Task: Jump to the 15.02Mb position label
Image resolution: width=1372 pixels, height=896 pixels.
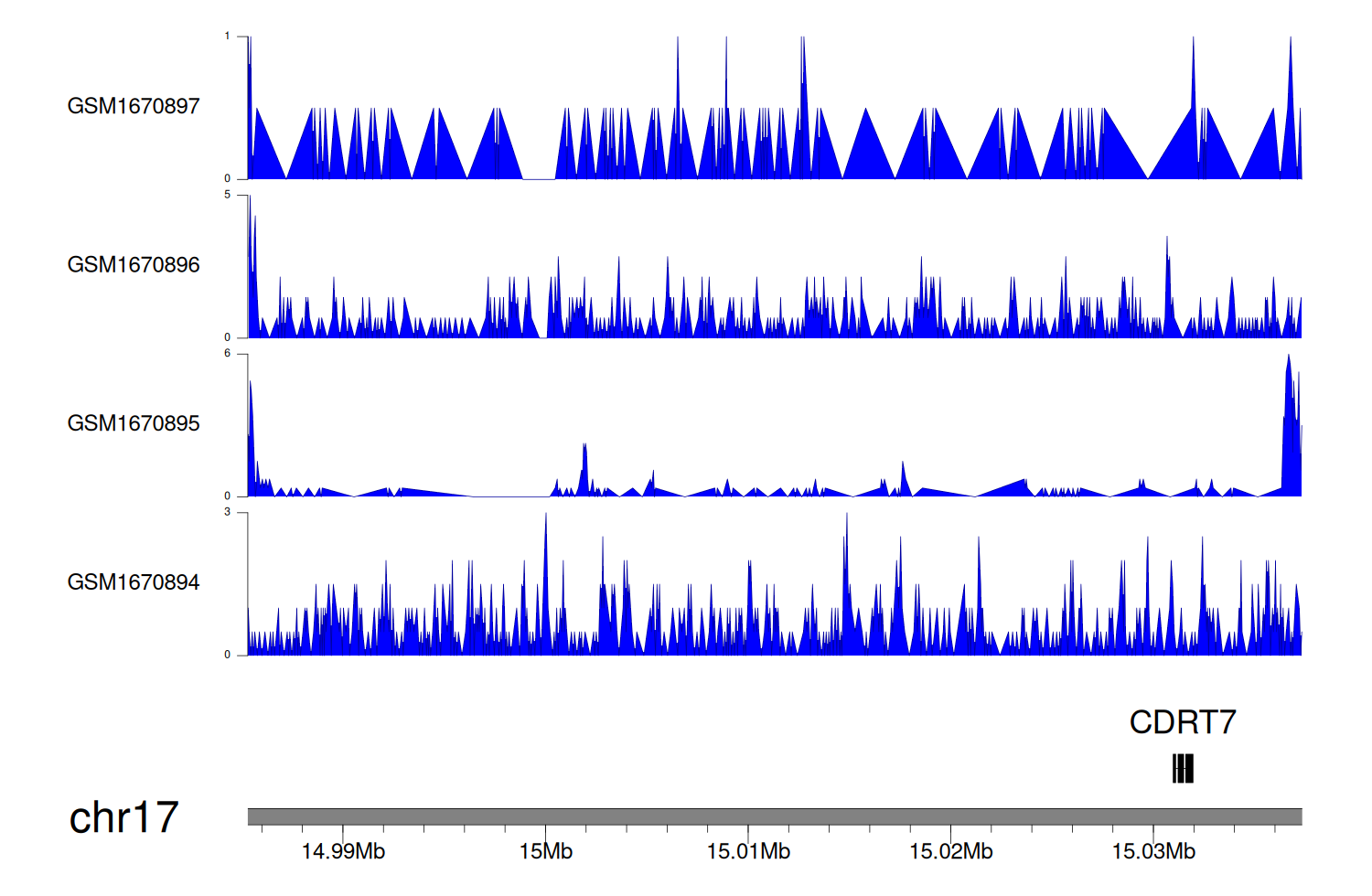Action: [951, 852]
